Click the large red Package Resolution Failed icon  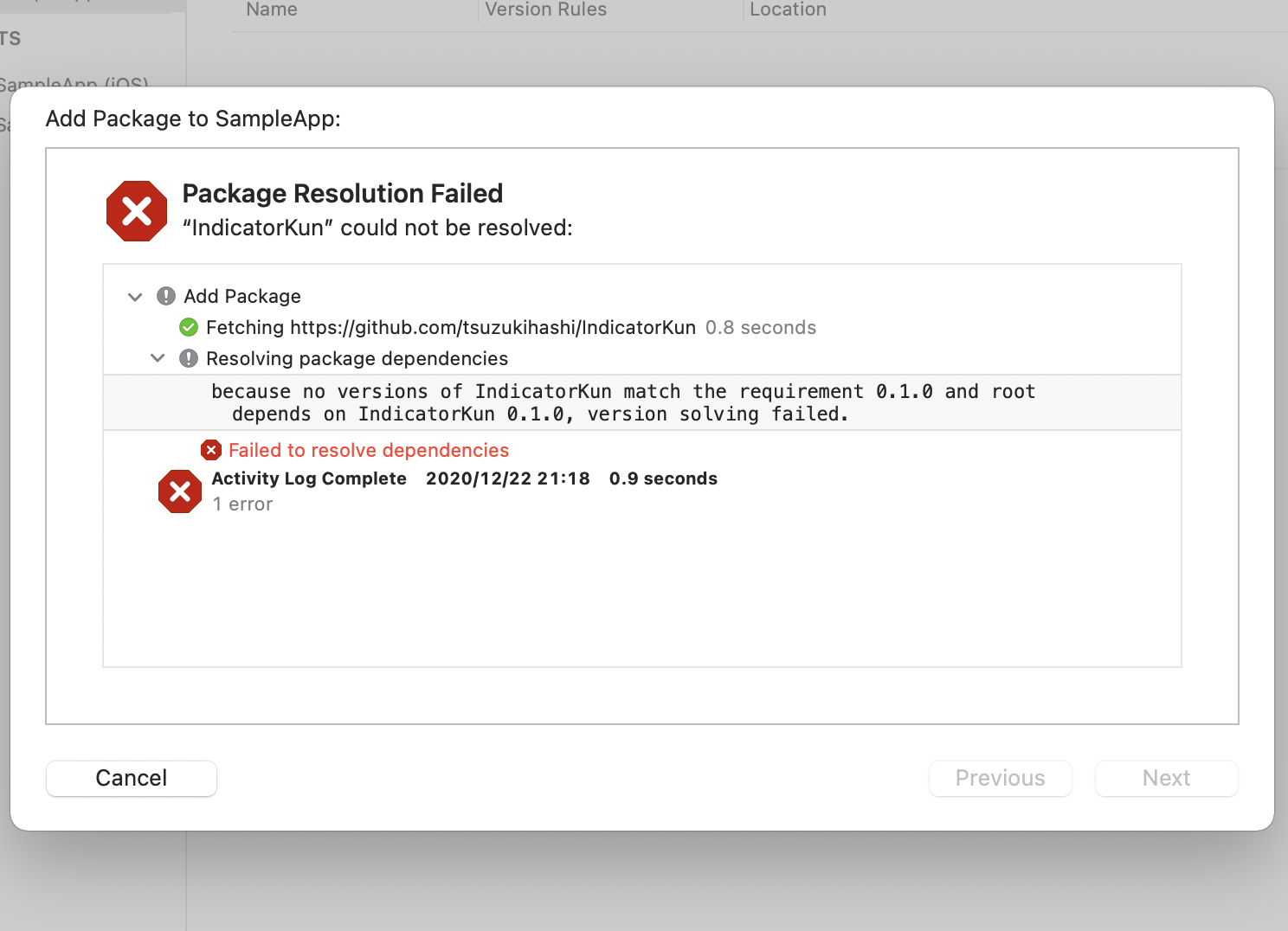(x=137, y=211)
